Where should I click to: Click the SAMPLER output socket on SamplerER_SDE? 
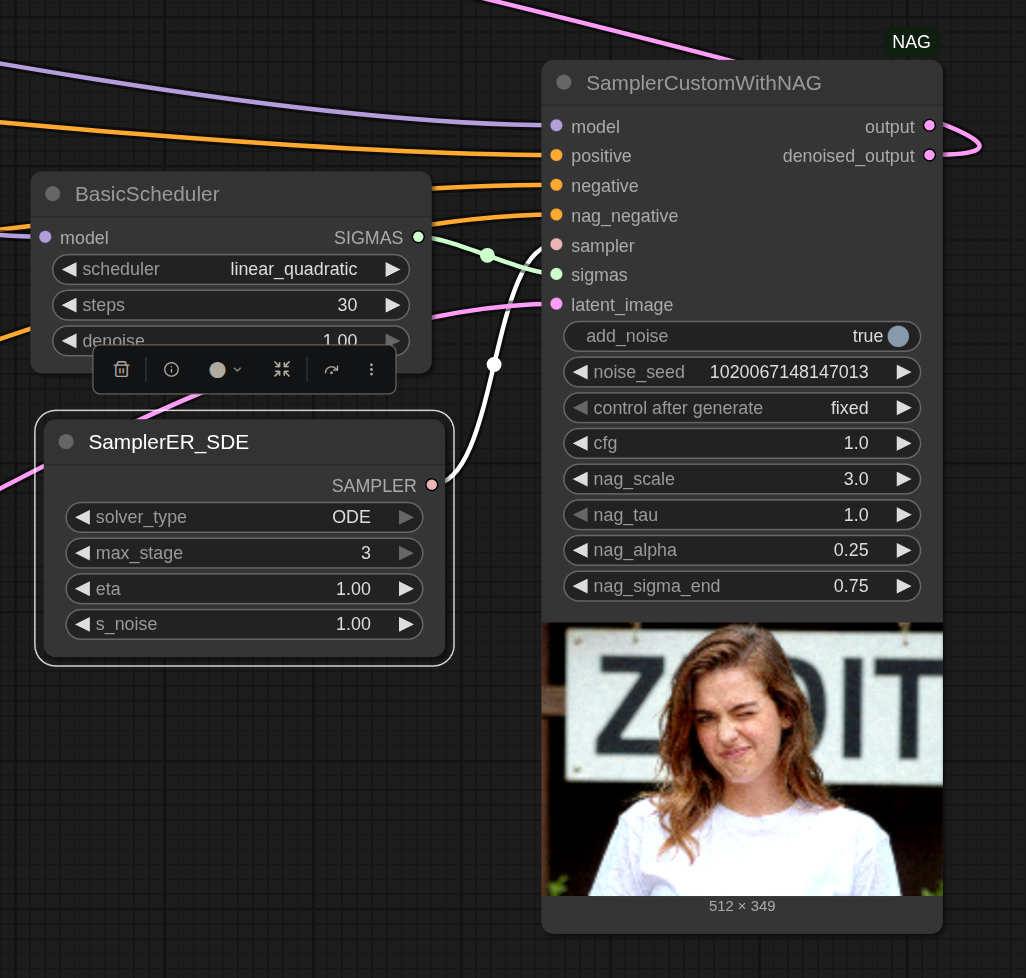pos(432,485)
